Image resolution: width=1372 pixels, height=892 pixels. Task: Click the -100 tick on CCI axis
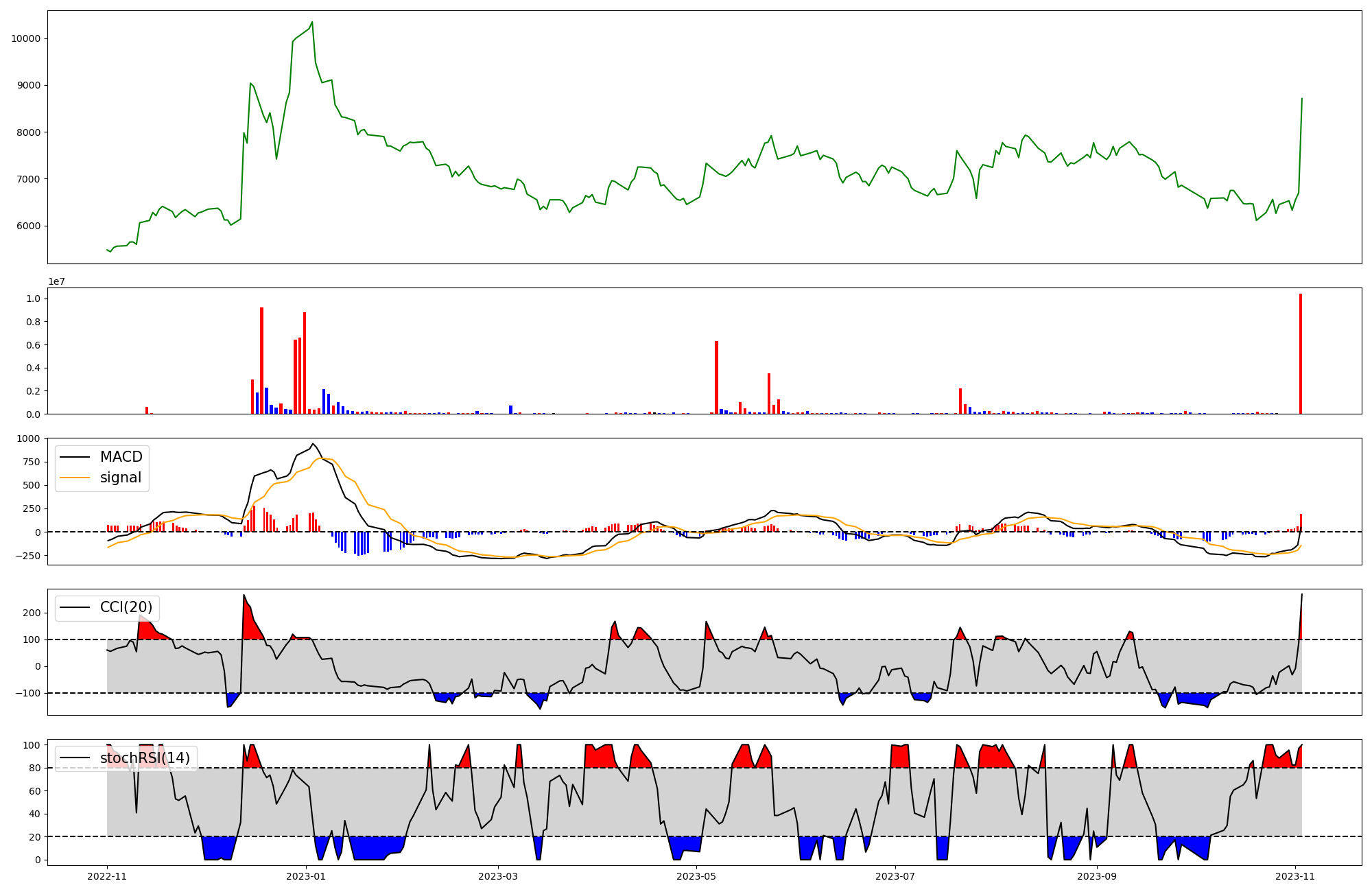pyautogui.click(x=29, y=694)
